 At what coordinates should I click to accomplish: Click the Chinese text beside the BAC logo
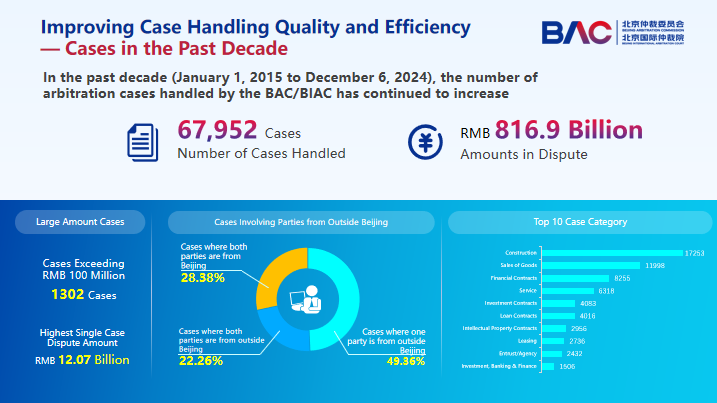point(653,32)
